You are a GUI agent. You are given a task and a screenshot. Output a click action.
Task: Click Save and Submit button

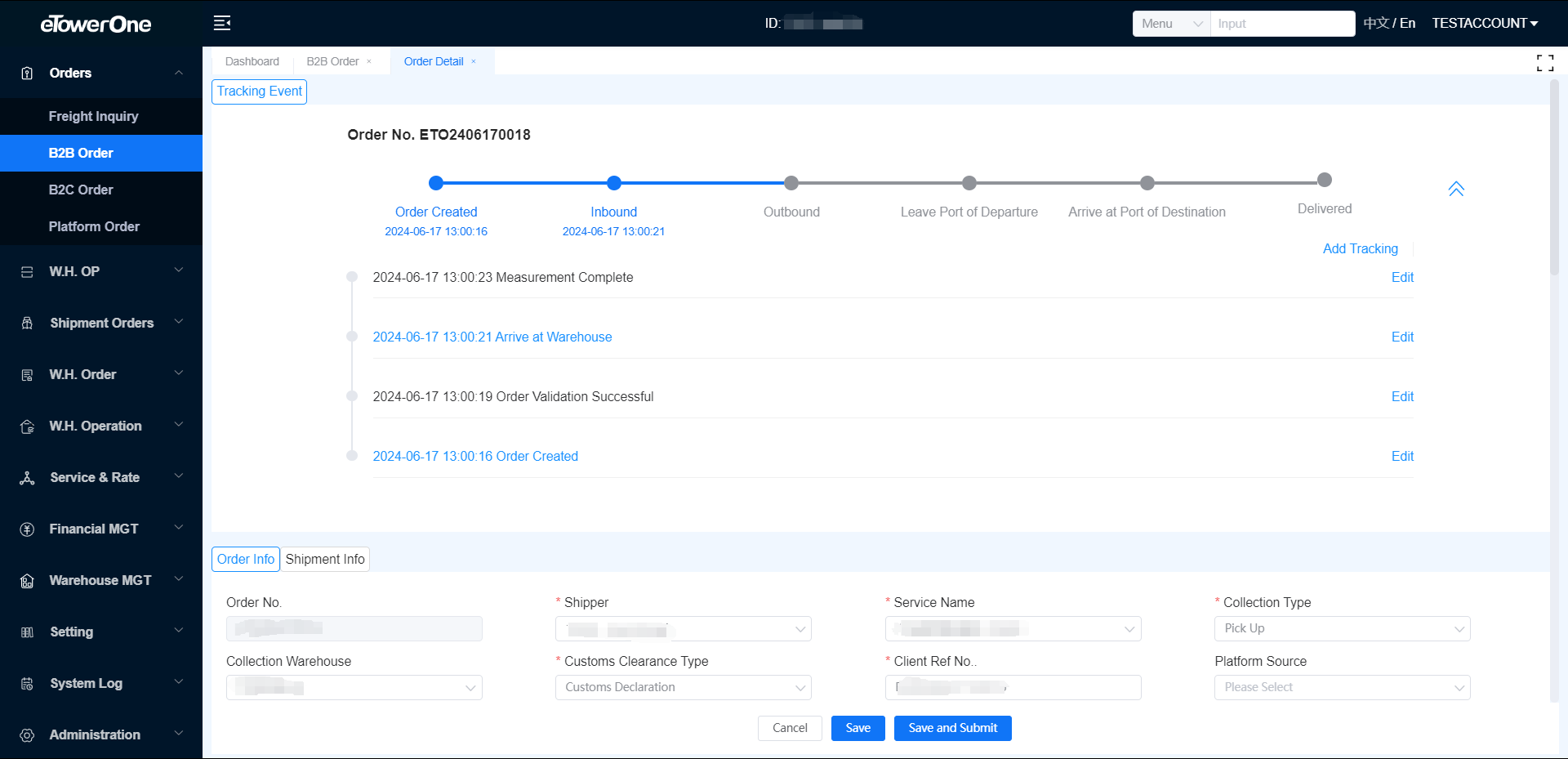(x=952, y=728)
